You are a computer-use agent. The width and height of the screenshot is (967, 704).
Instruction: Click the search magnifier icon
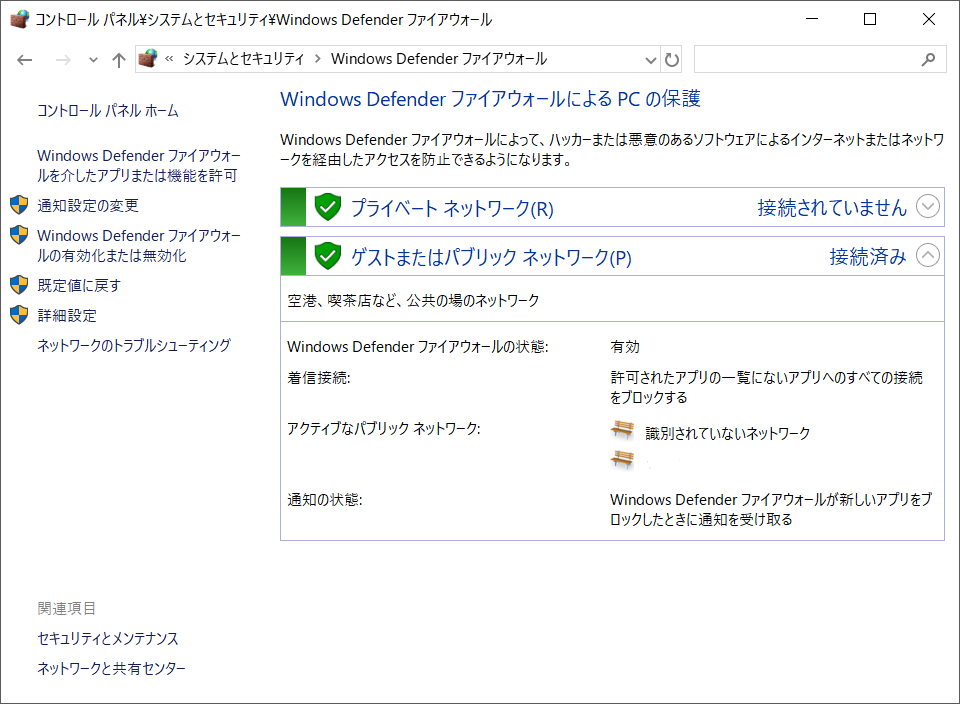(928, 59)
